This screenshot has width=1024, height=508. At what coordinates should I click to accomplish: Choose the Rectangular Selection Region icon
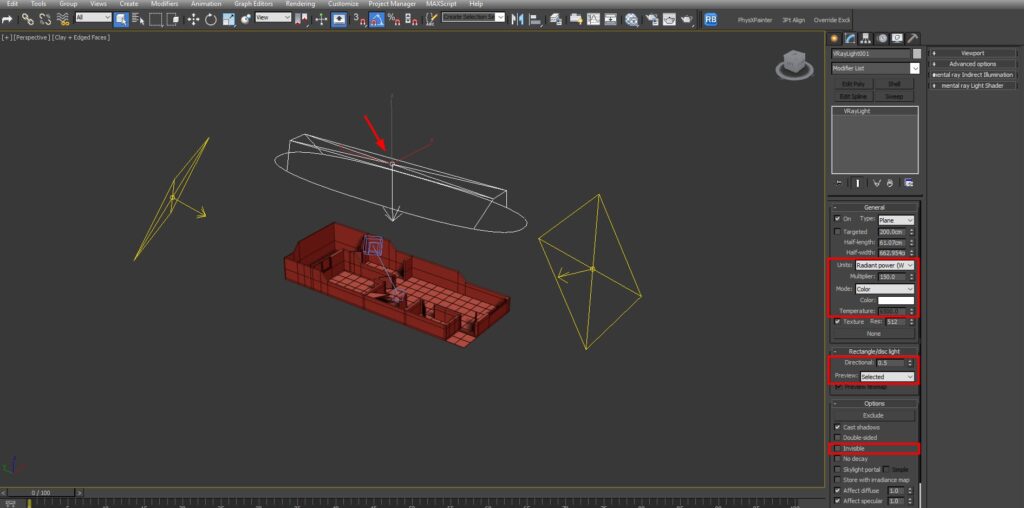coord(155,19)
